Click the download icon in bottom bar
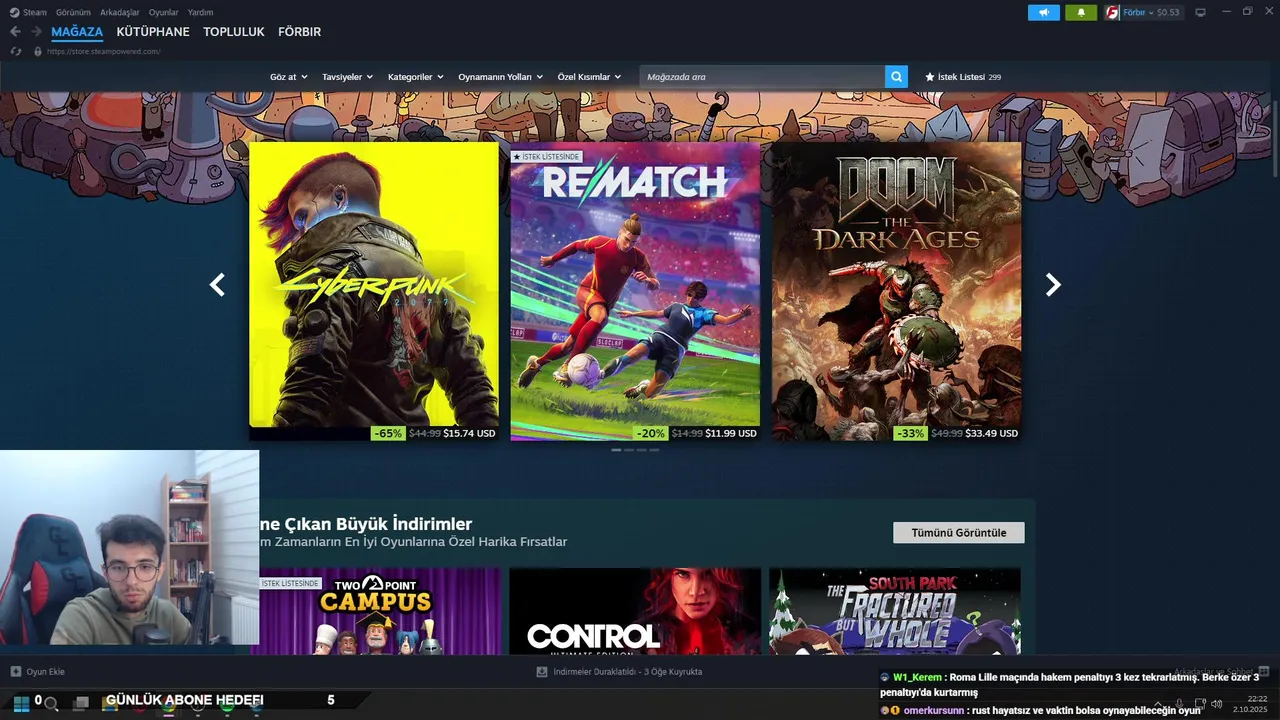 542,672
